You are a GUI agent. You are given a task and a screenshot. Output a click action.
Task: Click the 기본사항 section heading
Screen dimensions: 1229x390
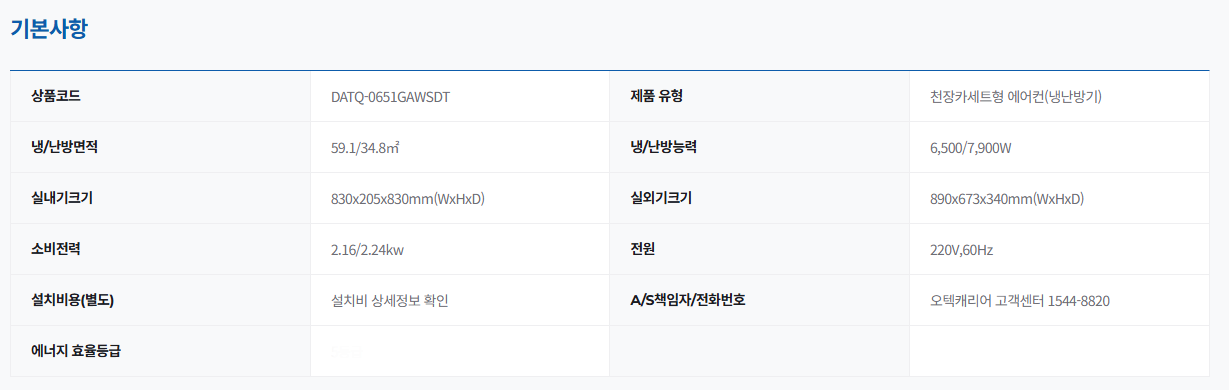click(49, 29)
